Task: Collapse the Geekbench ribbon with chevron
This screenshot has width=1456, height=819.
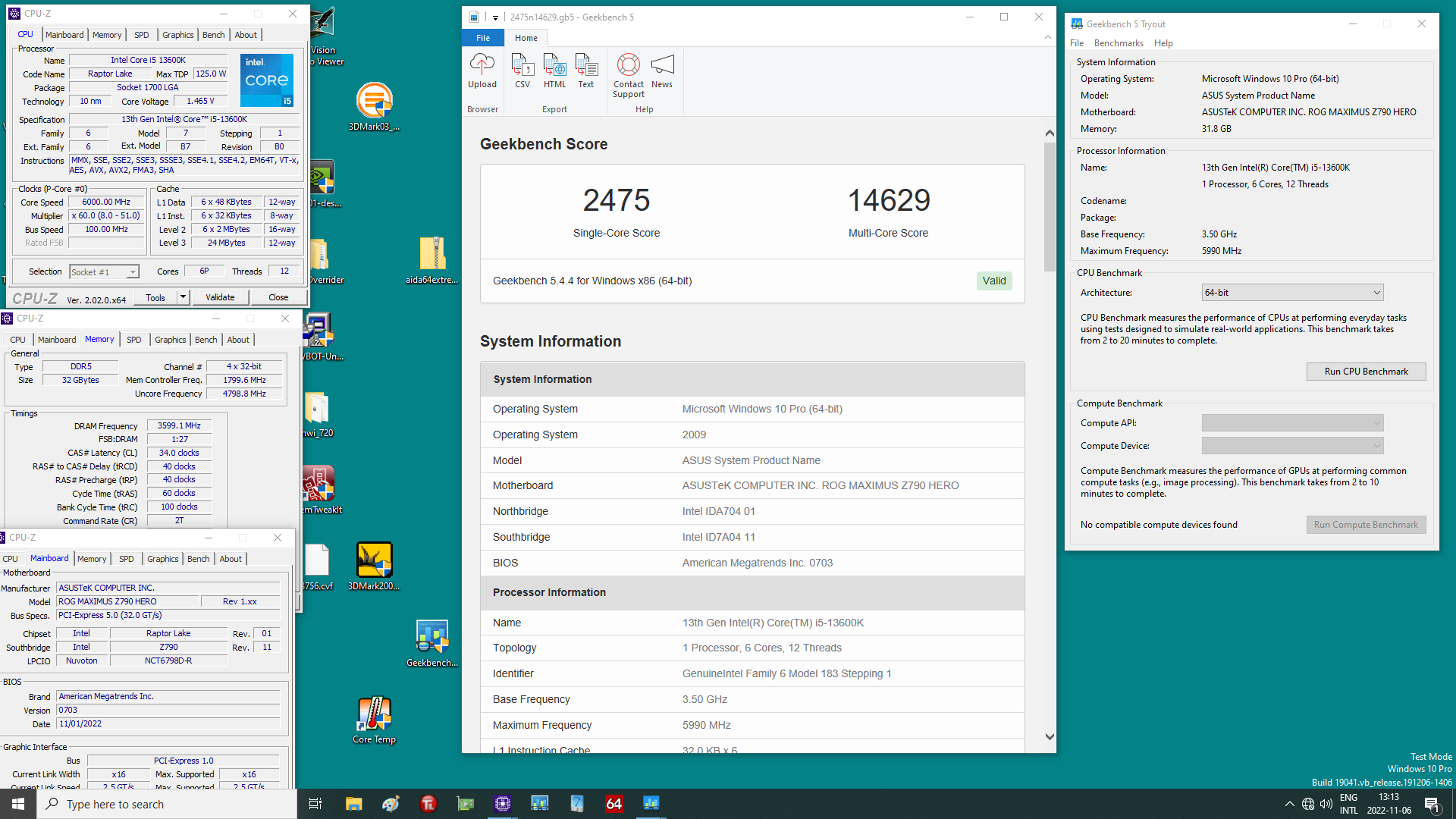Action: click(1048, 37)
